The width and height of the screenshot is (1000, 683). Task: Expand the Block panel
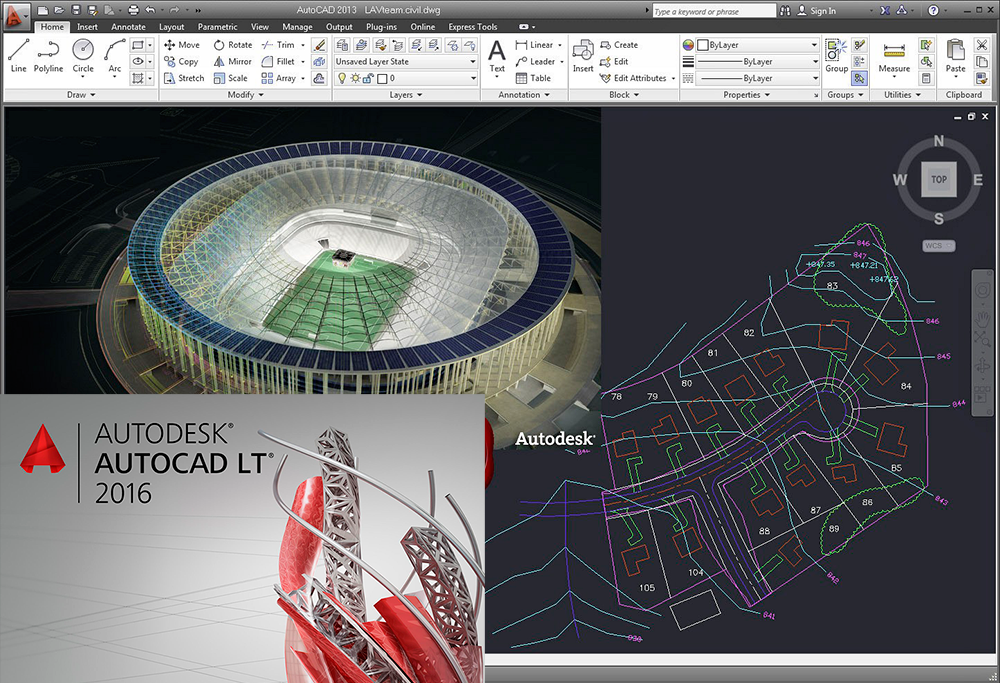[624, 94]
